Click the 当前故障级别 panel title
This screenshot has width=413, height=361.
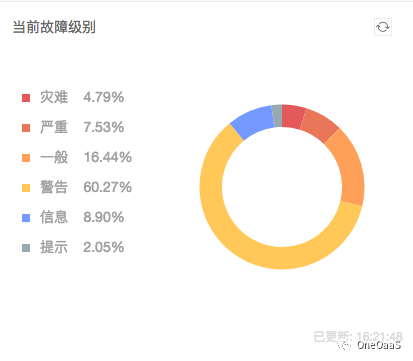pos(54,27)
